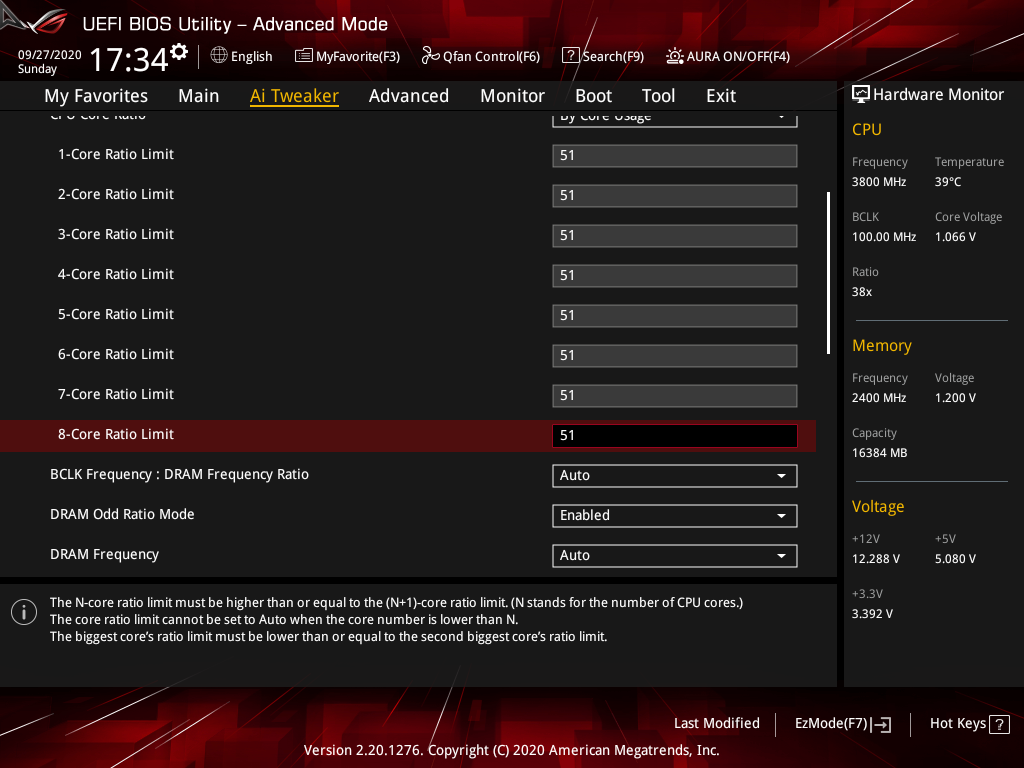Viewport: 1024px width, 768px height.
Task: Open the clock settings gear icon
Action: [x=179, y=51]
